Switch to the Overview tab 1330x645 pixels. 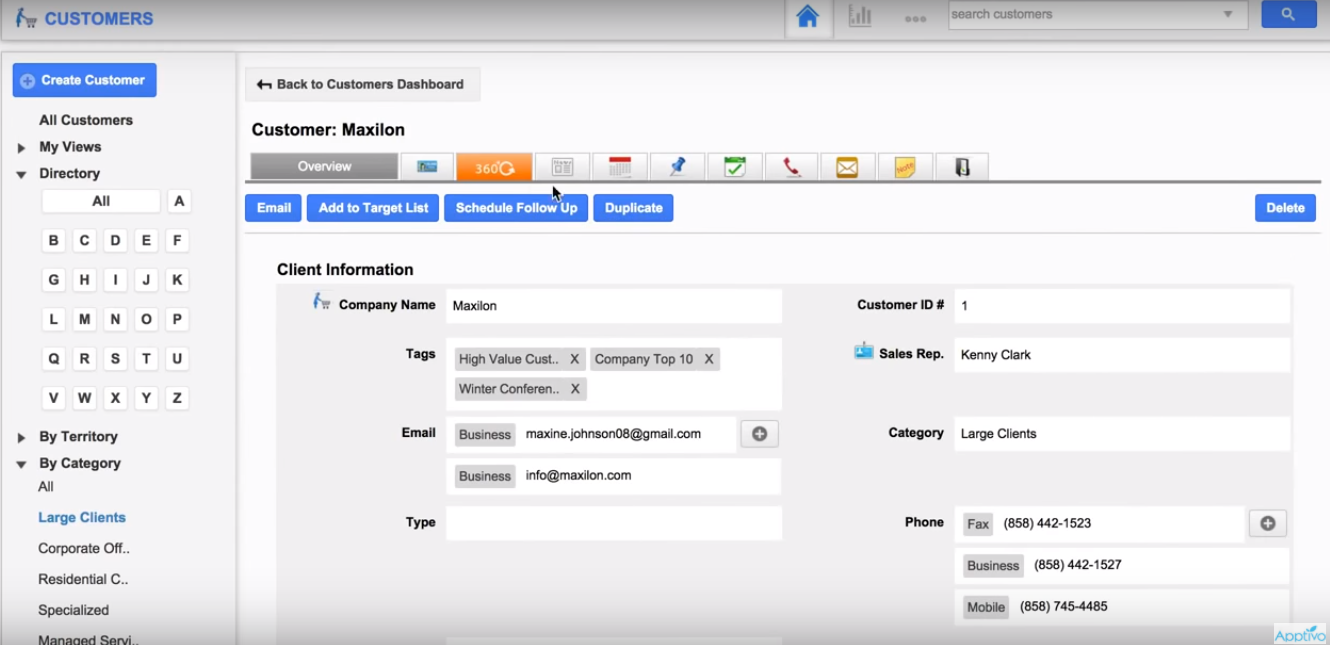pos(322,166)
